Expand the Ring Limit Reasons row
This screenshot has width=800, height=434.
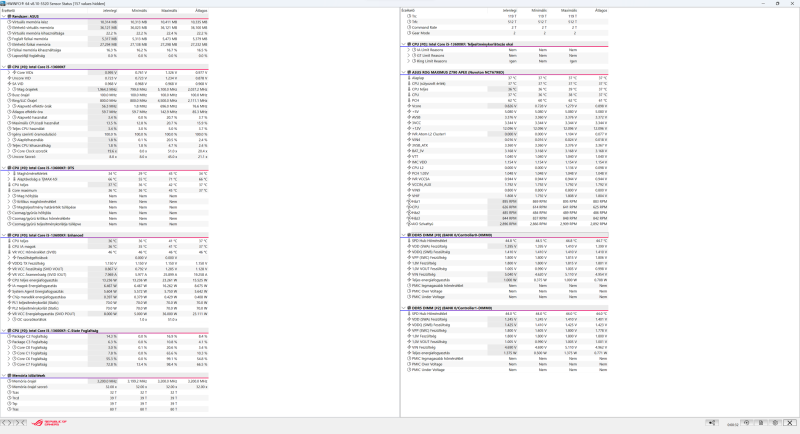tap(408, 61)
